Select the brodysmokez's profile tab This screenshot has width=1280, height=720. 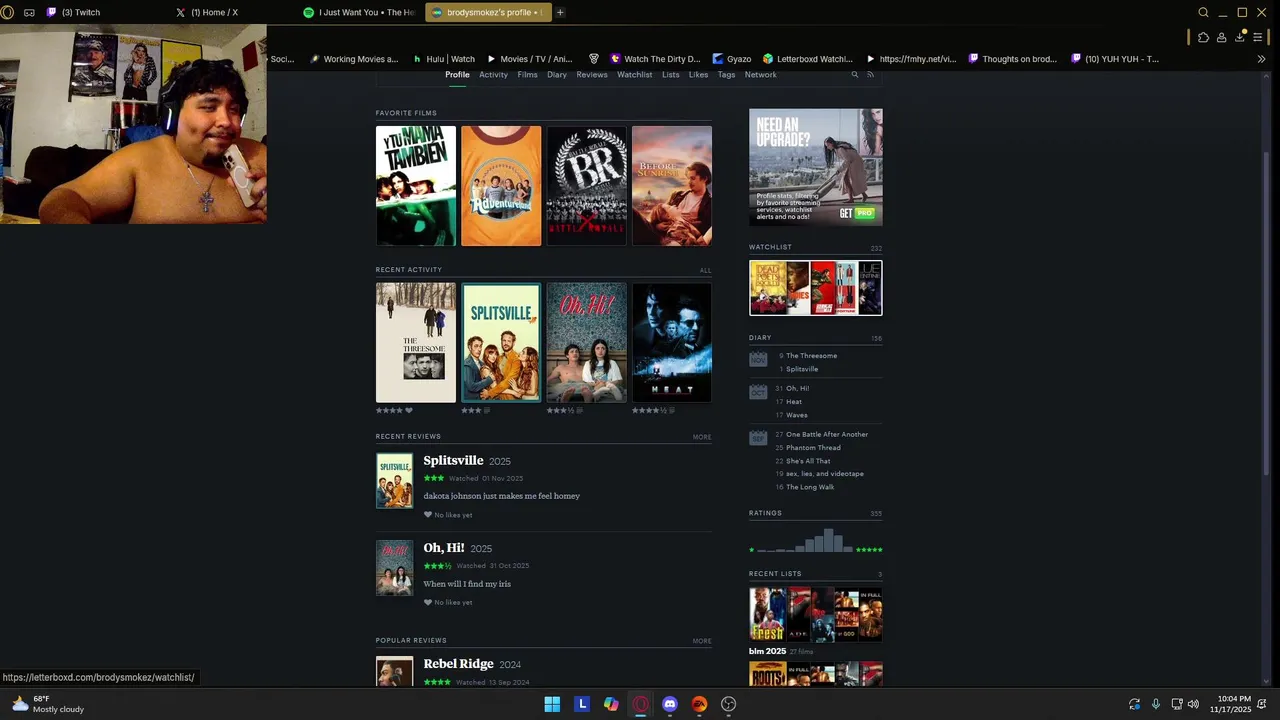[487, 12]
